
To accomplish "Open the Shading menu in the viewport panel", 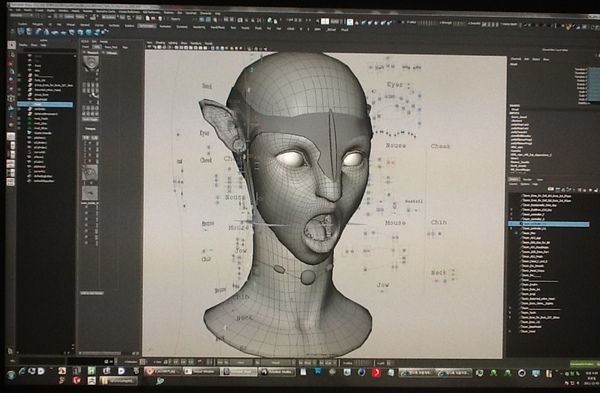I will point(160,43).
